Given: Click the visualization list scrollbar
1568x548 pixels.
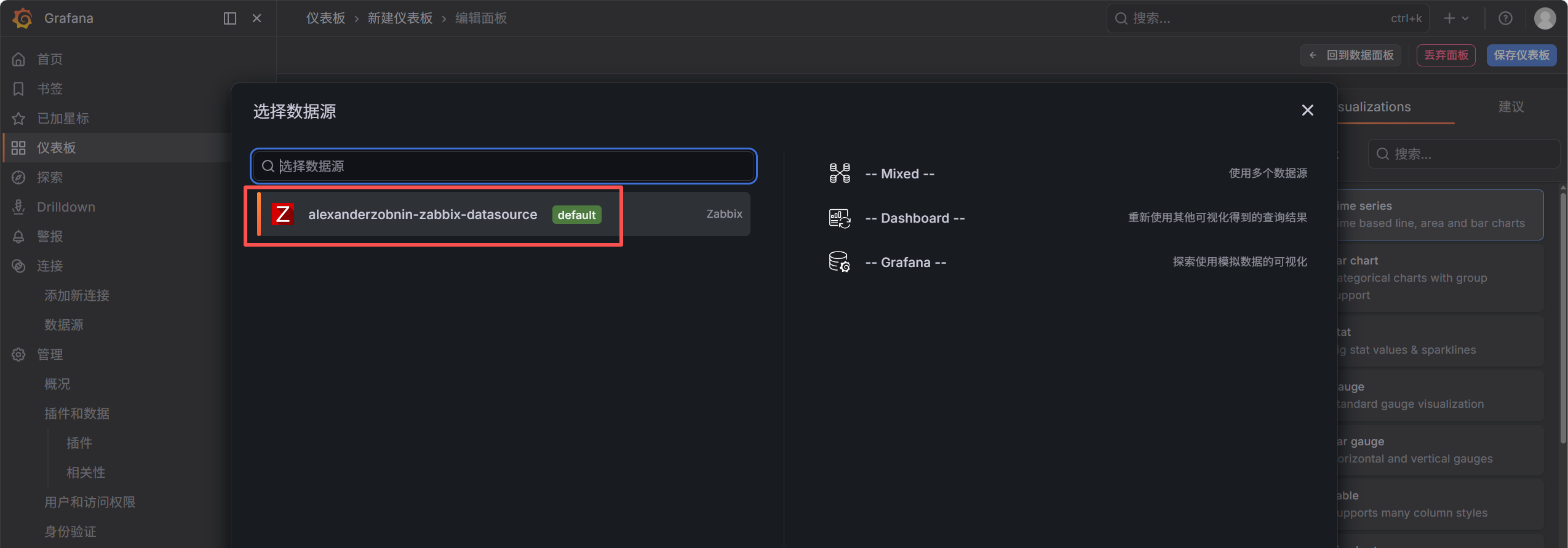Looking at the screenshot, I should 1563,317.
